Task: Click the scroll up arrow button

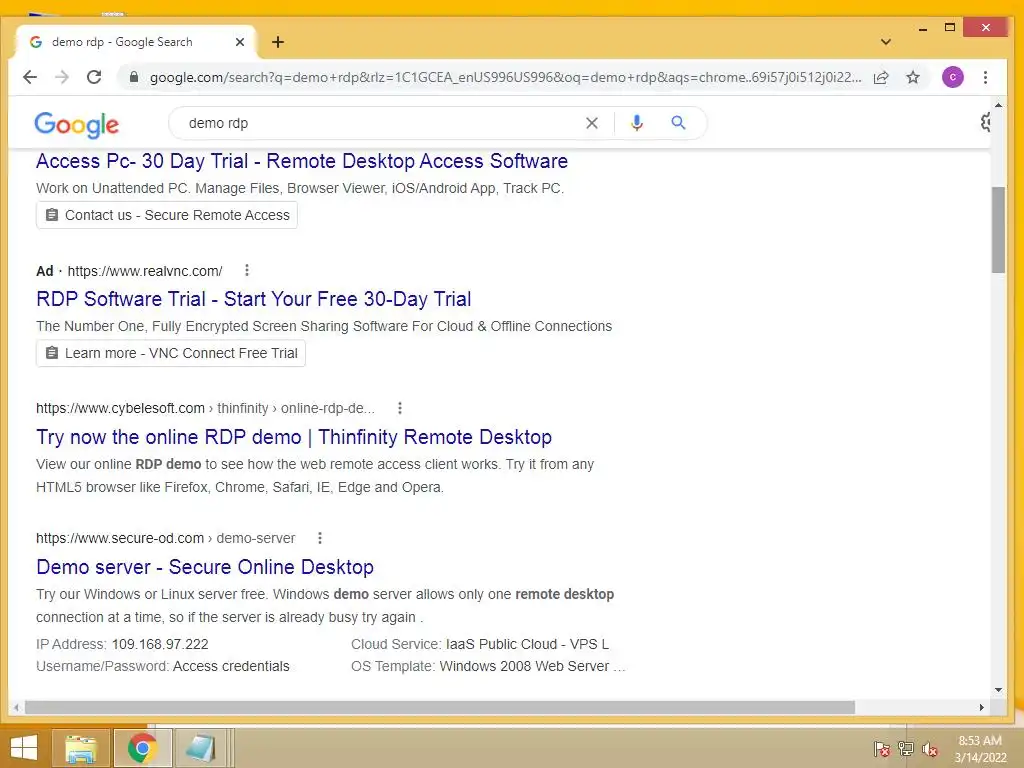Action: point(998,104)
